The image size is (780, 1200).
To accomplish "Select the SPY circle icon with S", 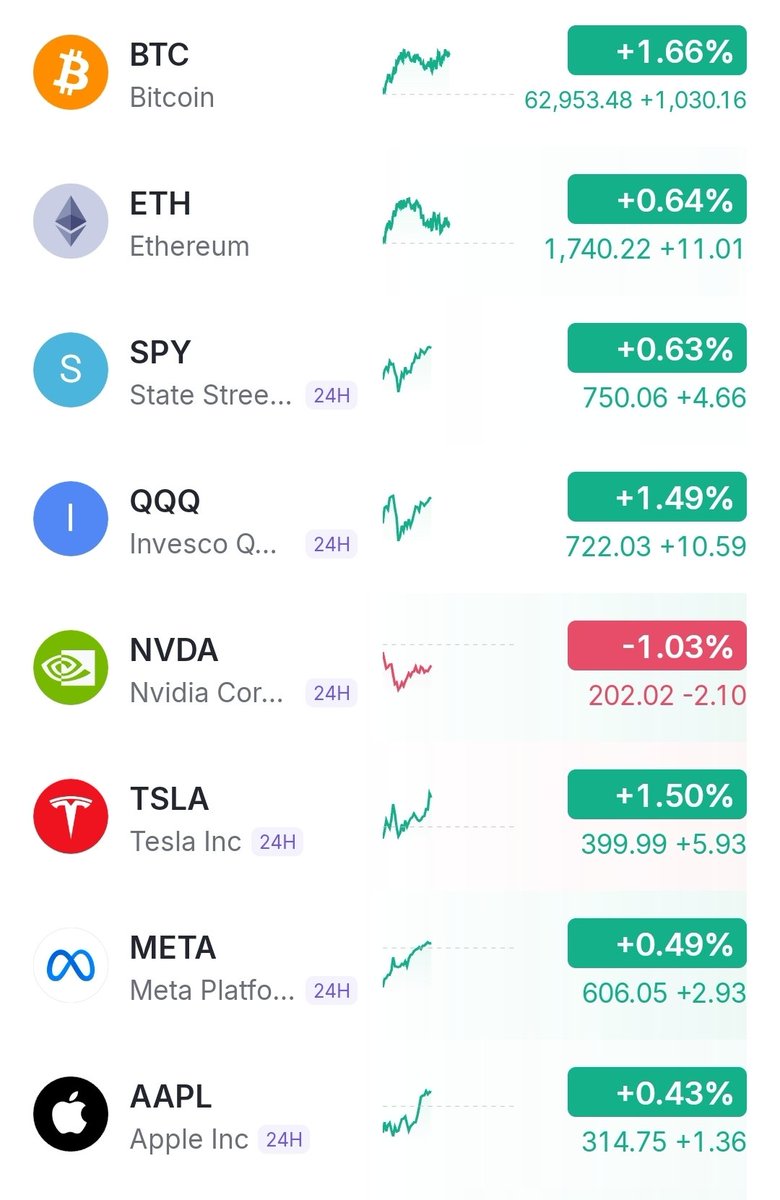I will click(70, 370).
